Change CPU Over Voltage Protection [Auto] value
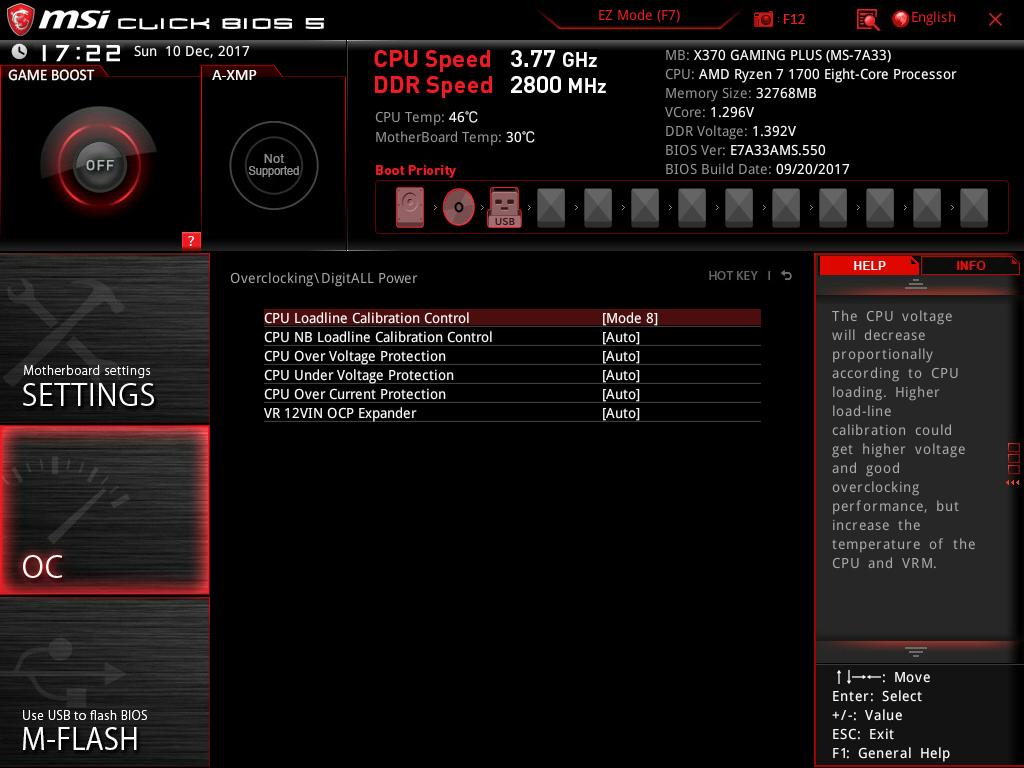 (620, 356)
